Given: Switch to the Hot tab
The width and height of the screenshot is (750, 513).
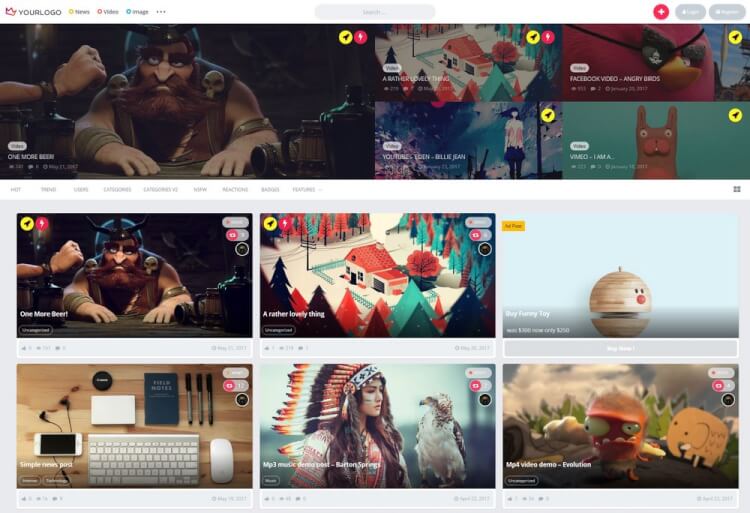Looking at the screenshot, I should (16, 190).
